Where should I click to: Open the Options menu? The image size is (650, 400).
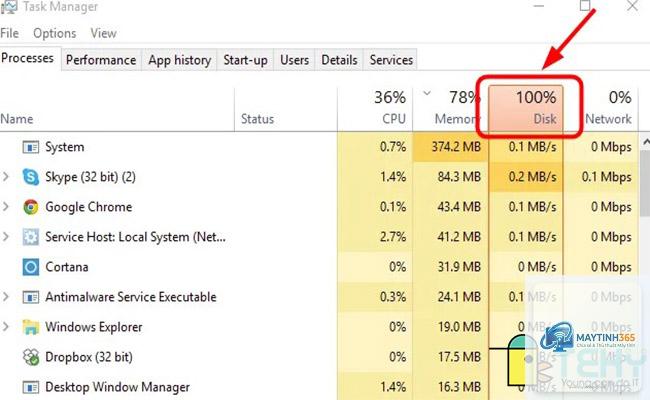(x=55, y=33)
